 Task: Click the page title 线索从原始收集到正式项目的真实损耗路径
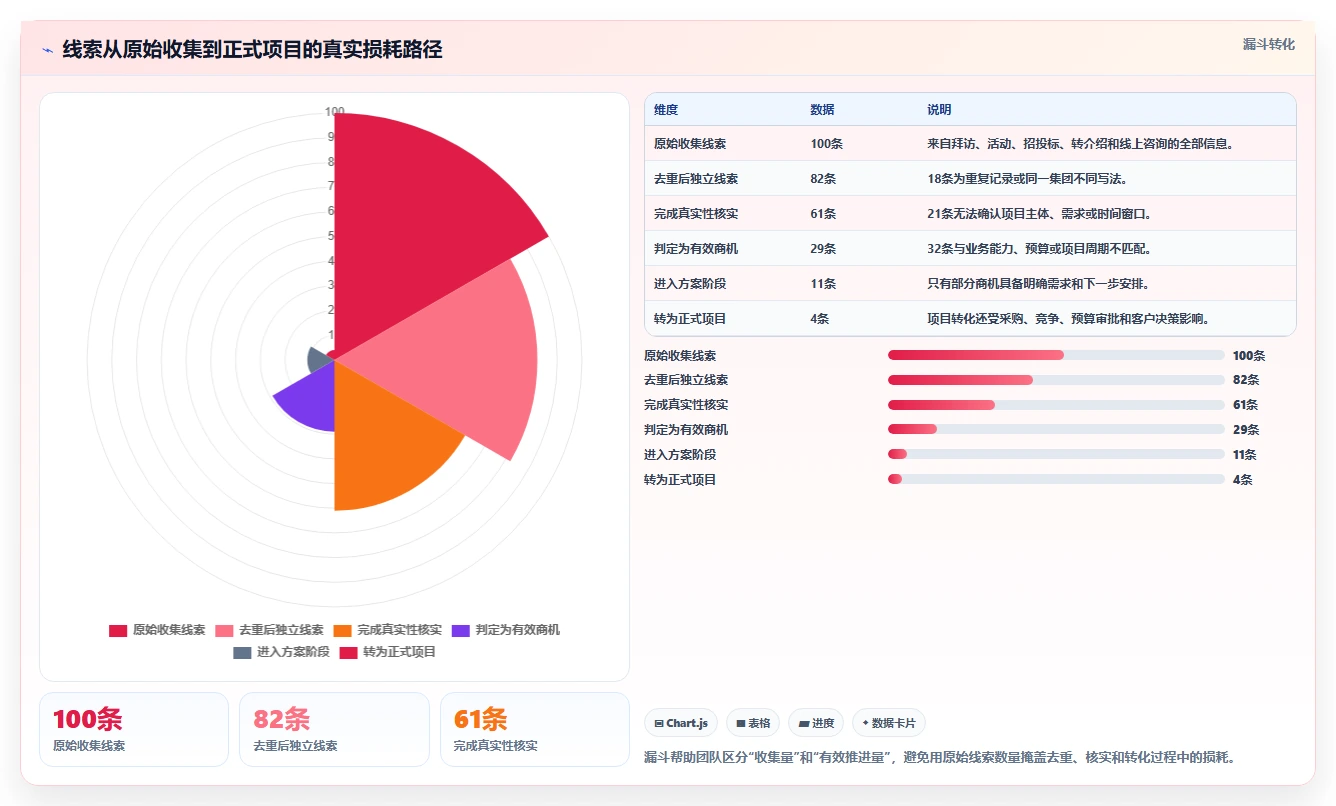click(252, 50)
